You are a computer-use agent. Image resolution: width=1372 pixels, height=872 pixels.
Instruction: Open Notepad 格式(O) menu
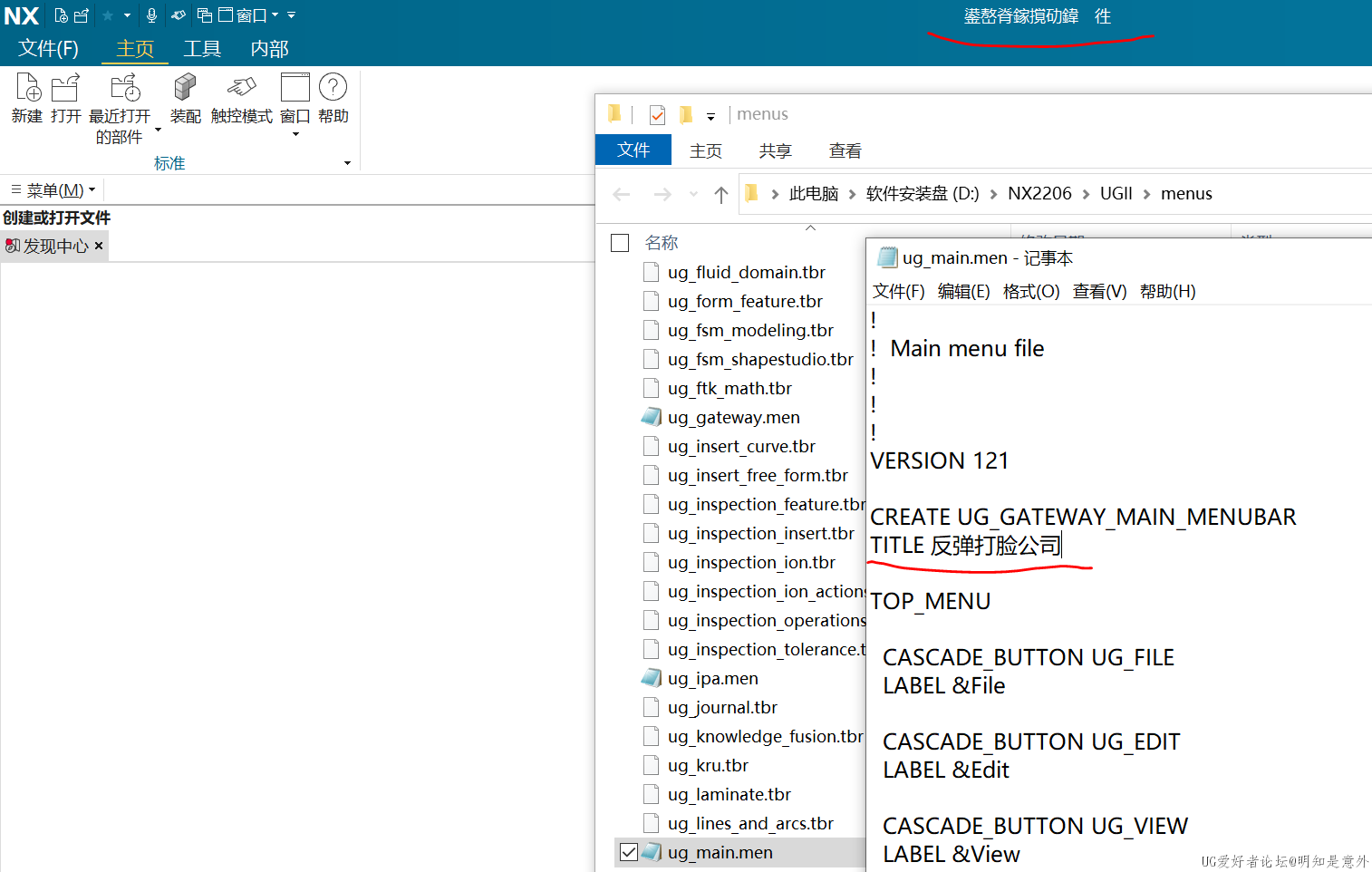tap(1031, 291)
